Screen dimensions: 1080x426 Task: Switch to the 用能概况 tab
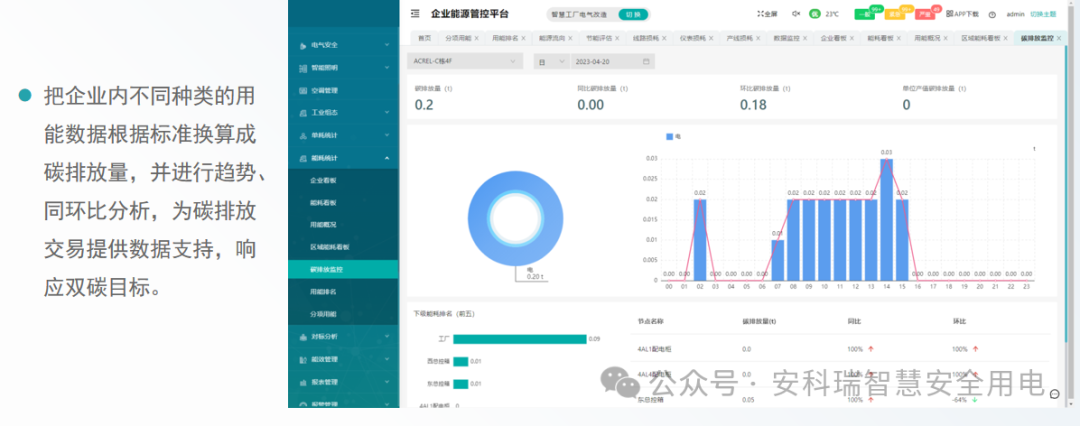coord(931,39)
